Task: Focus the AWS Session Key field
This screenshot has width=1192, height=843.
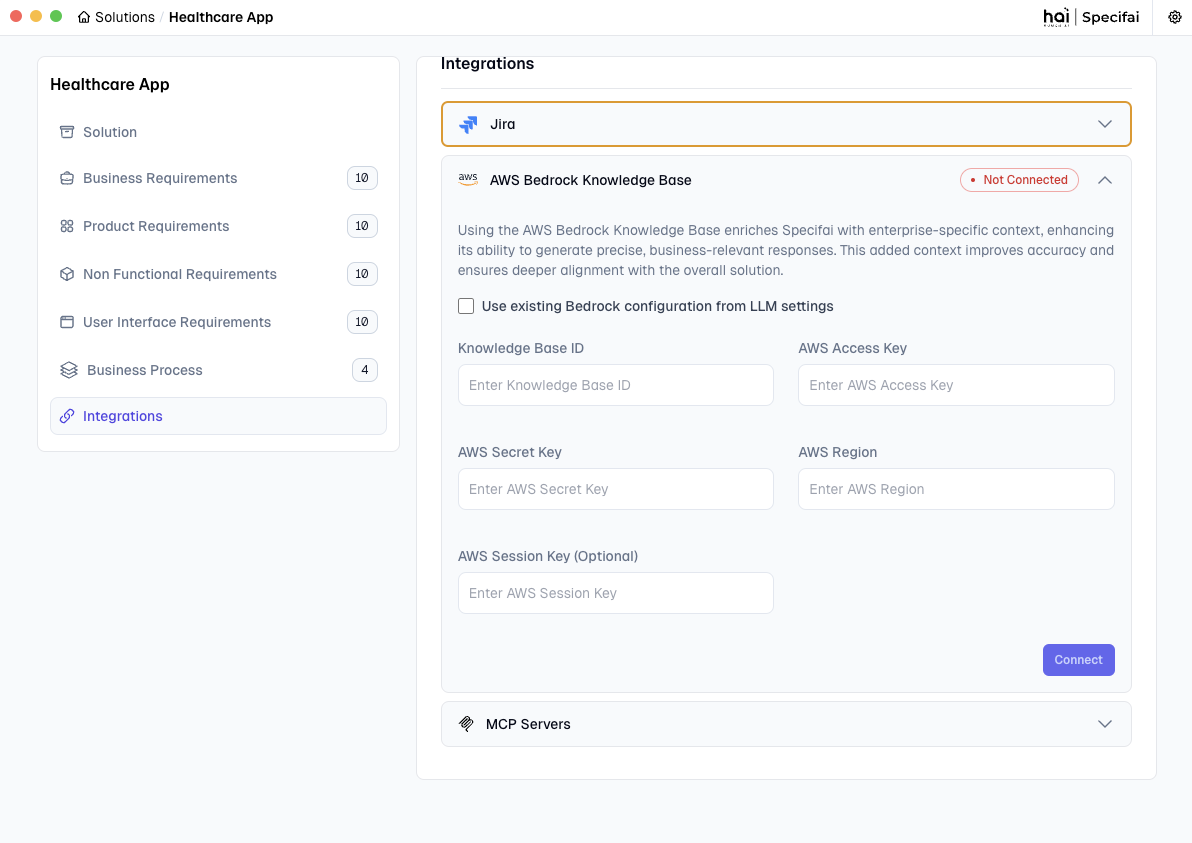Action: 615,593
